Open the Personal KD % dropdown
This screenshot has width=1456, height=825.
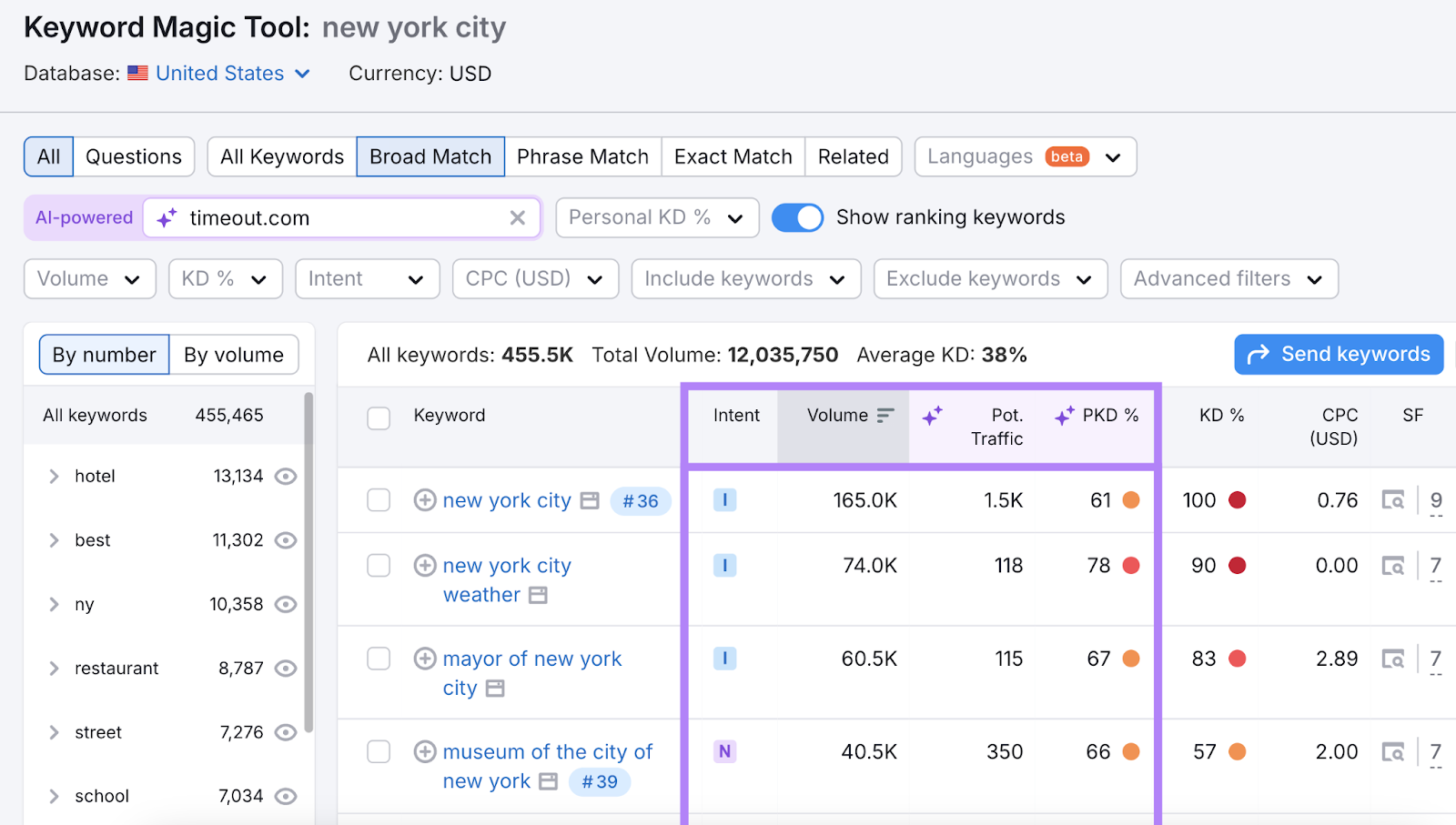[657, 218]
